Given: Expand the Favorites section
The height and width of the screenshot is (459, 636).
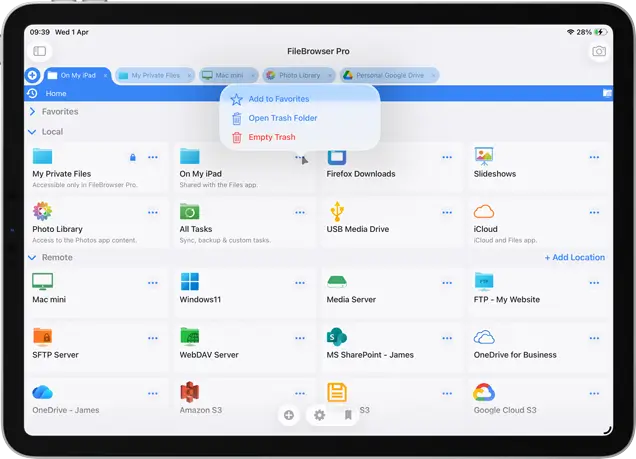Looking at the screenshot, I should click(32, 112).
